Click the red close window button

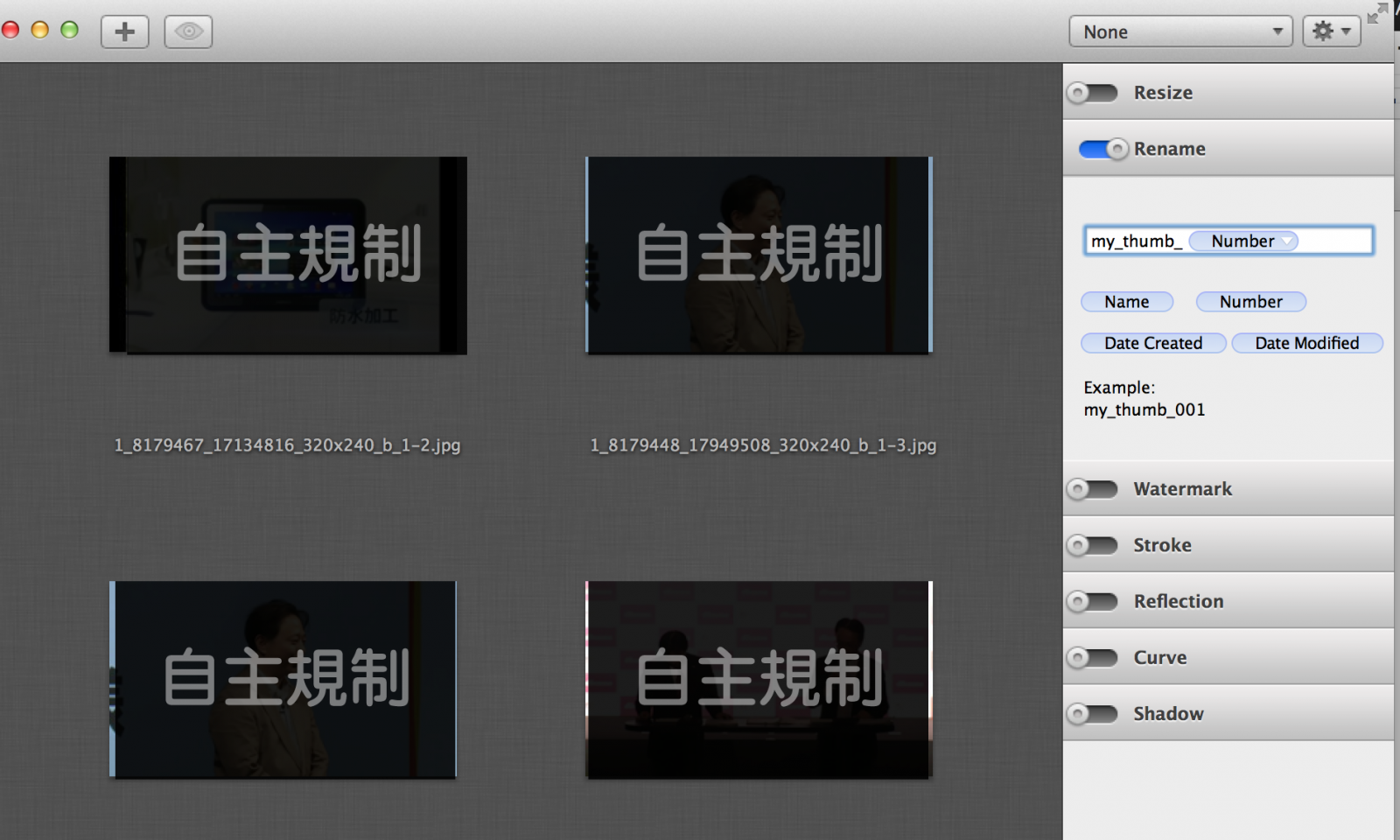pos(10,30)
